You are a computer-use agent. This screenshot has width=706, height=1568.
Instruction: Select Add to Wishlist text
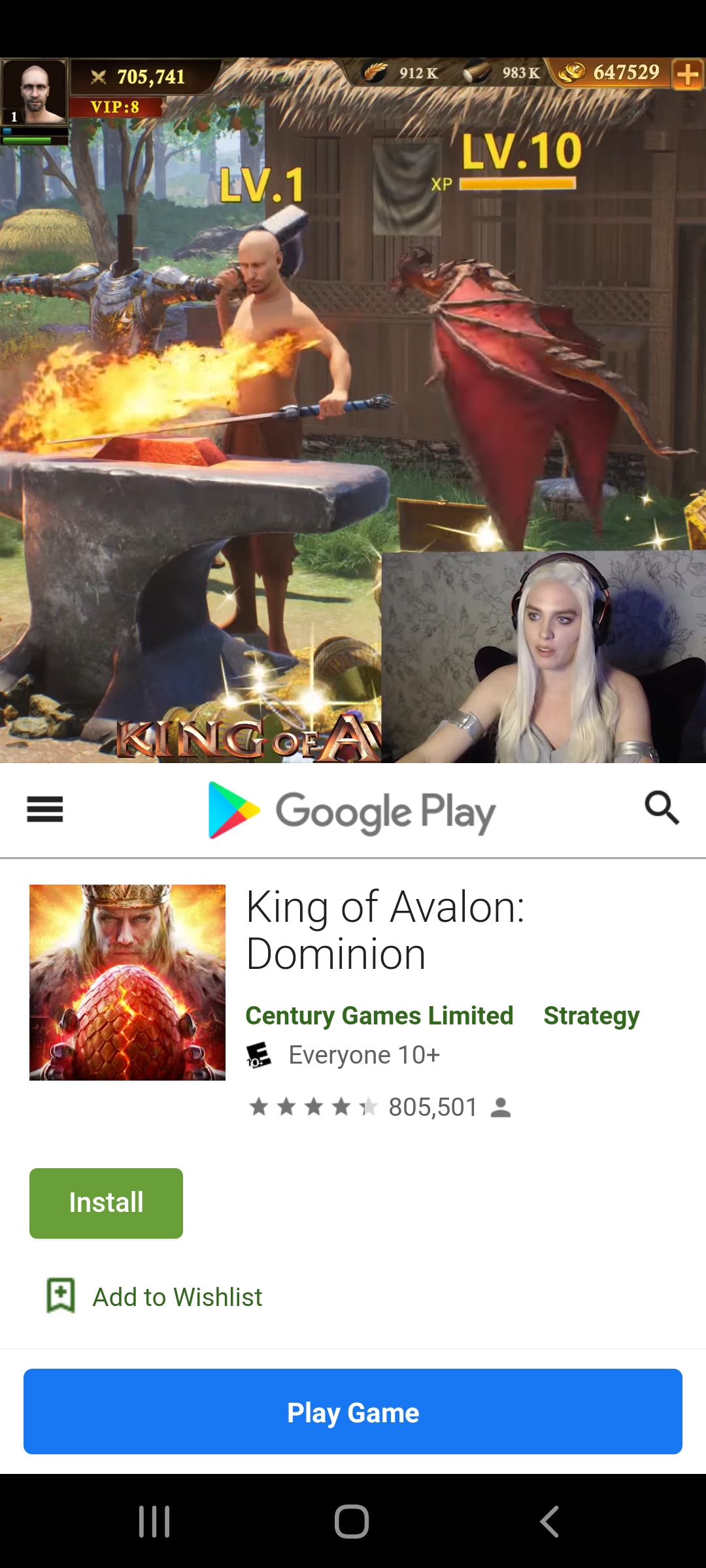pyautogui.click(x=177, y=1297)
